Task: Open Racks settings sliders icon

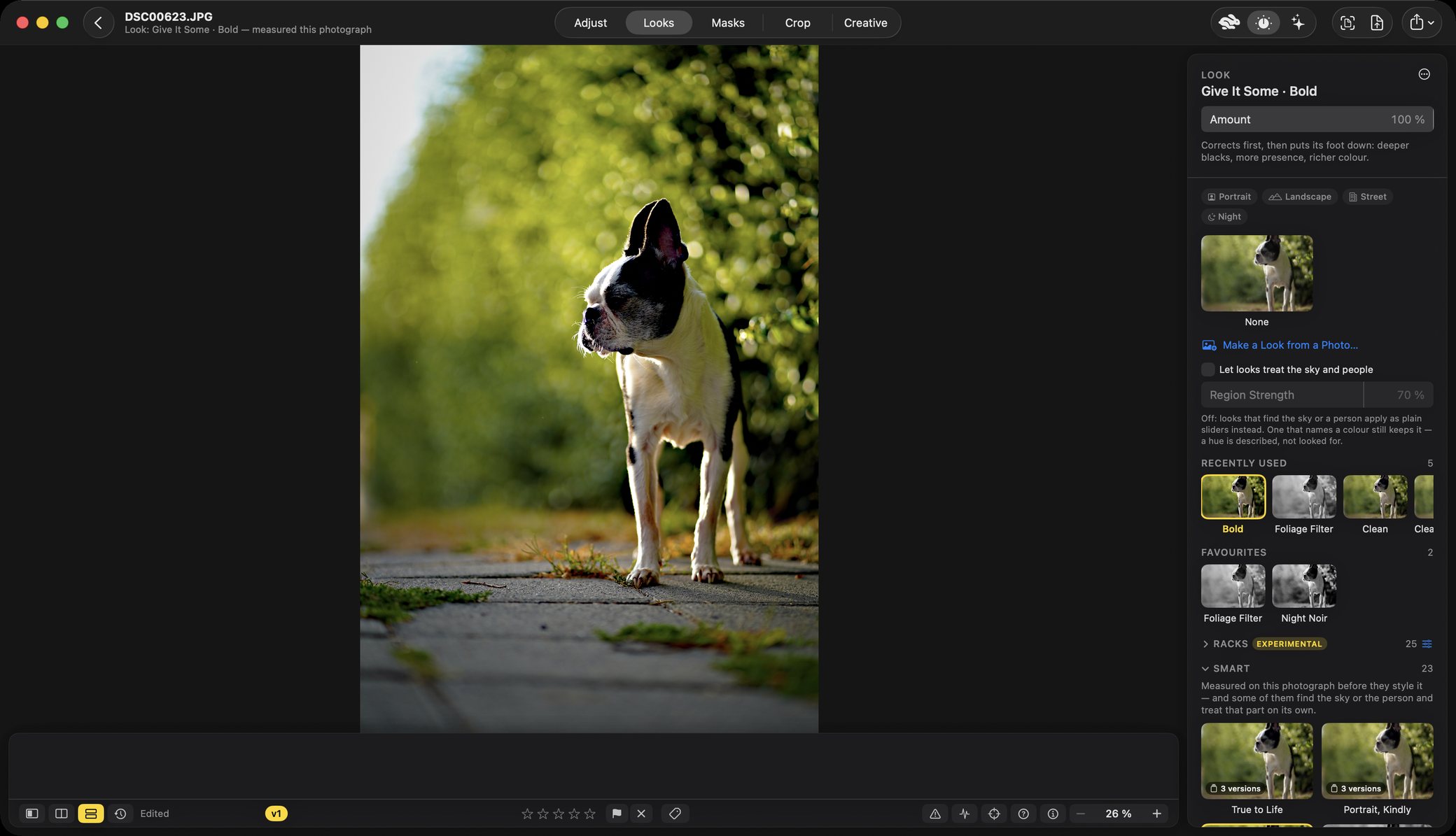Action: click(x=1427, y=644)
